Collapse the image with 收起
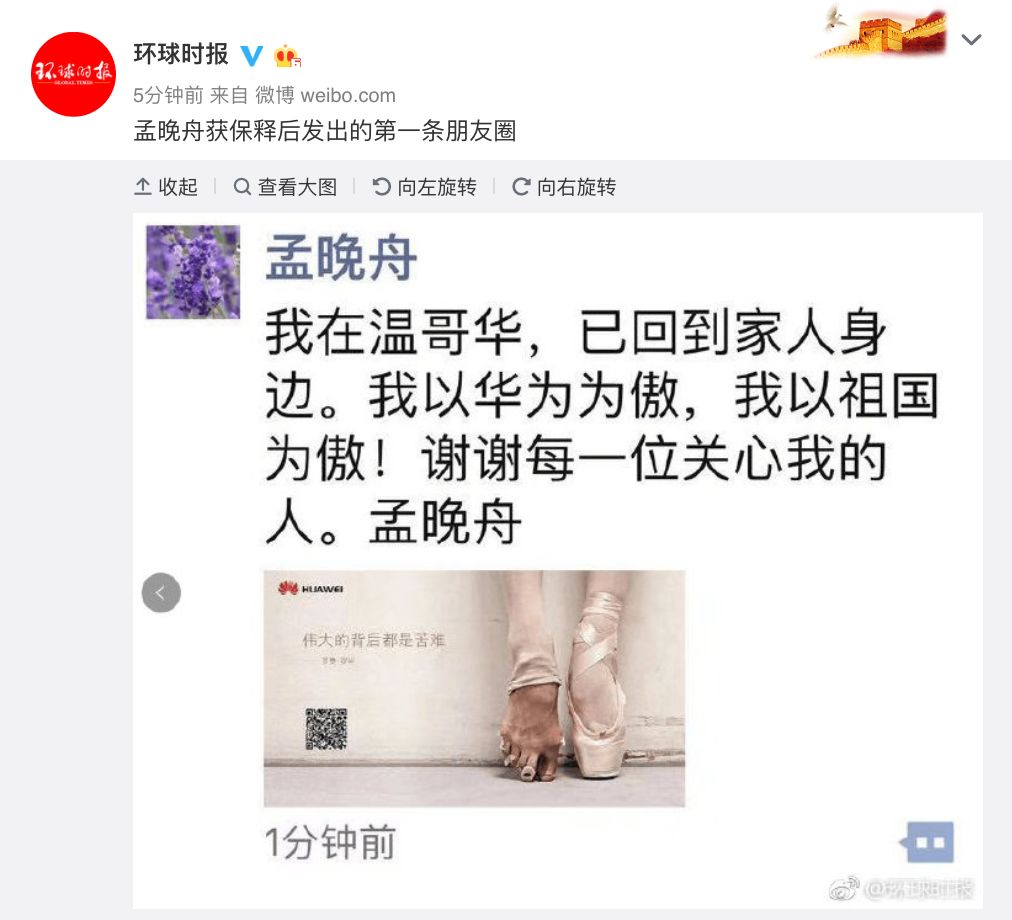This screenshot has width=1012, height=920. pyautogui.click(x=166, y=187)
